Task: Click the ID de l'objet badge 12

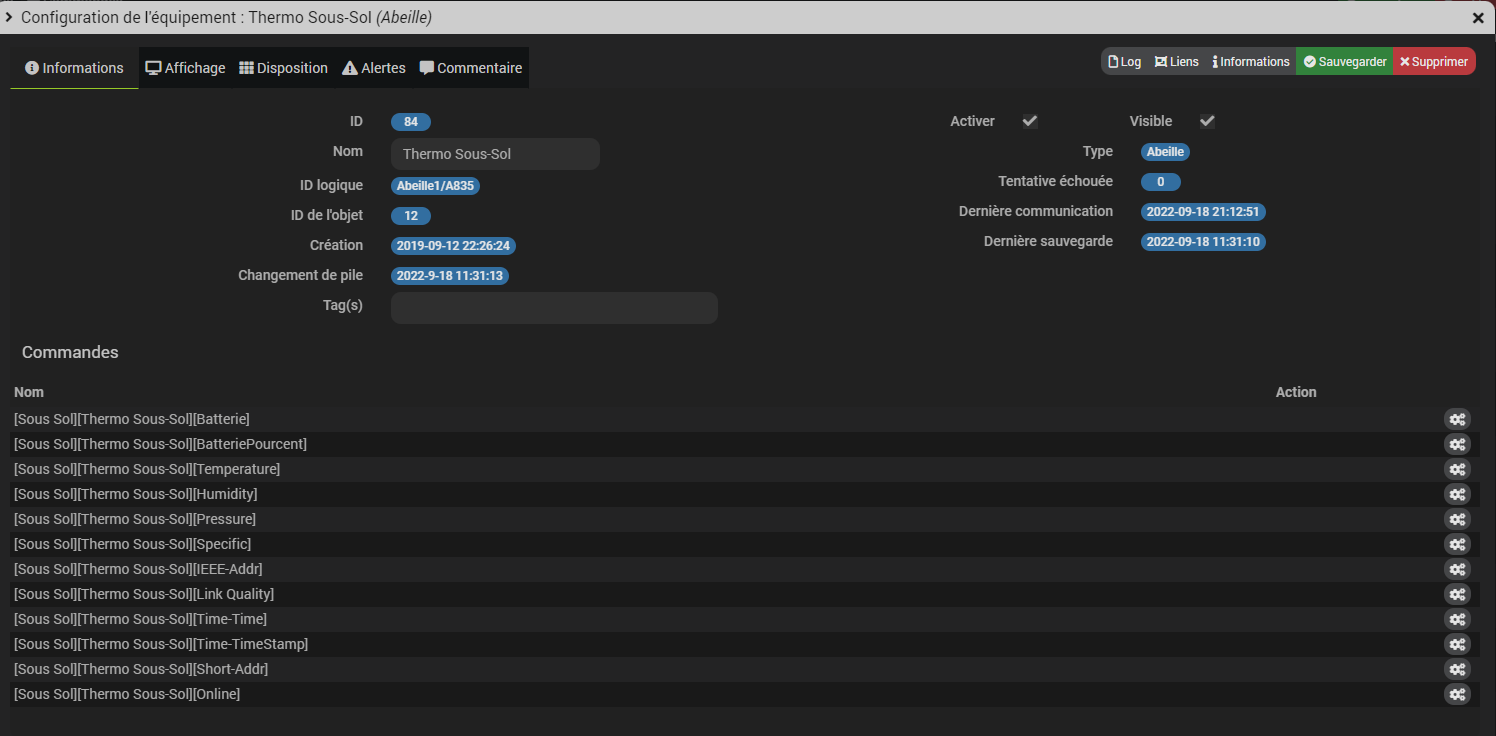Action: 411,215
